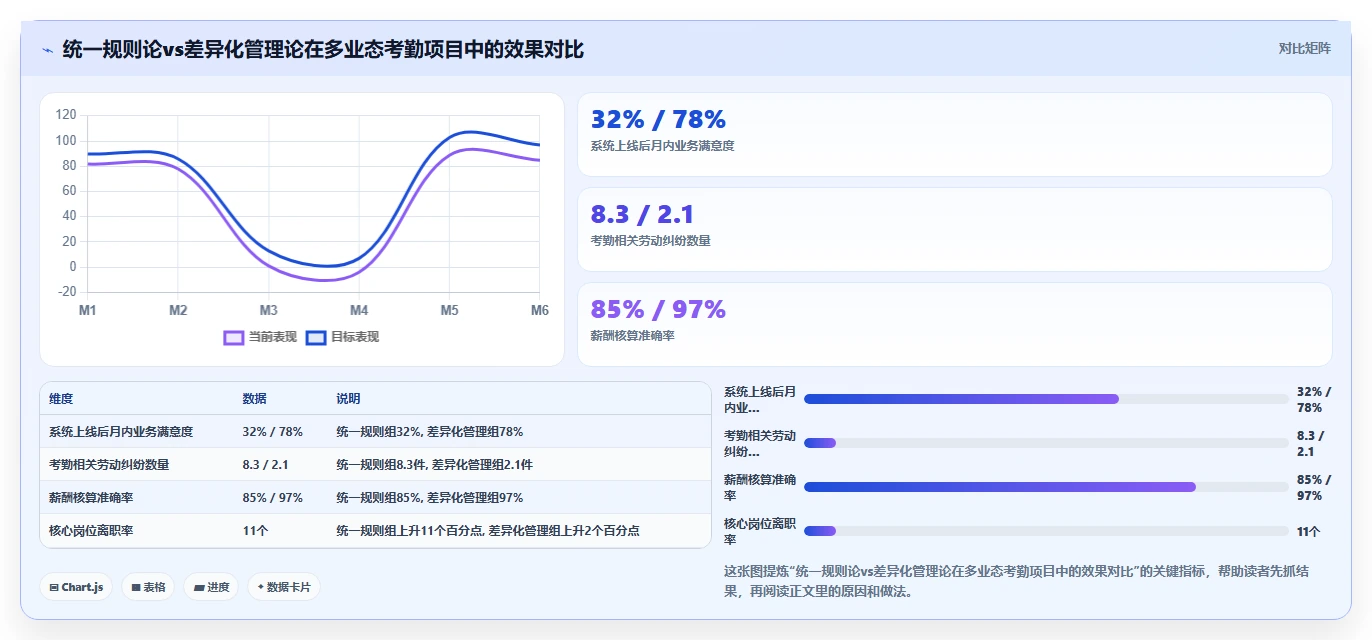Click the 进度 chip icon
The image size is (1372, 640).
198,588
